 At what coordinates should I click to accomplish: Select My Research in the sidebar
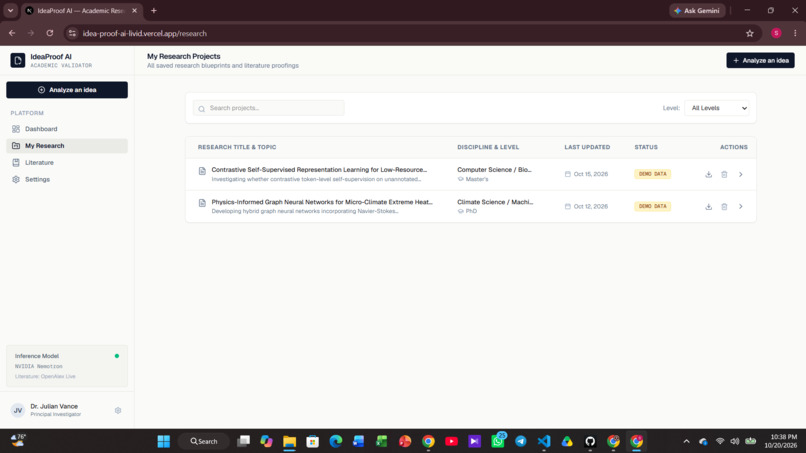coord(67,146)
